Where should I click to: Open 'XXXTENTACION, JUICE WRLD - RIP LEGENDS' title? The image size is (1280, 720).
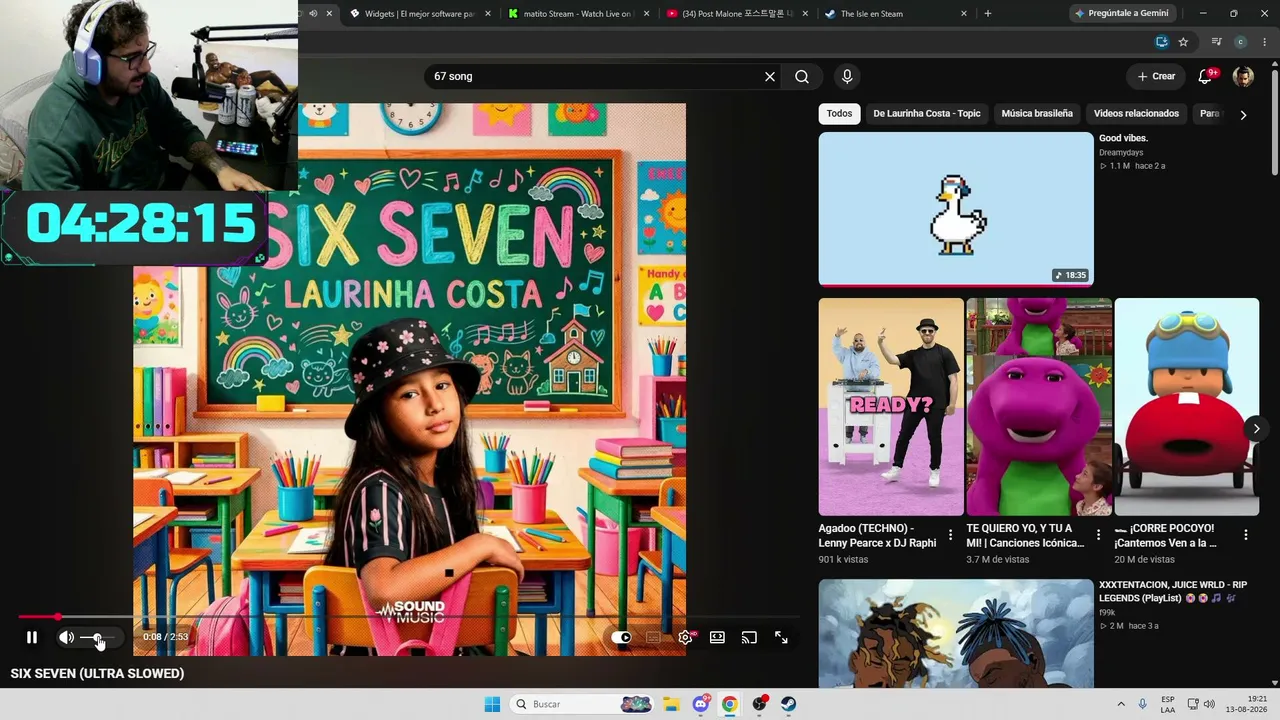pos(1173,591)
